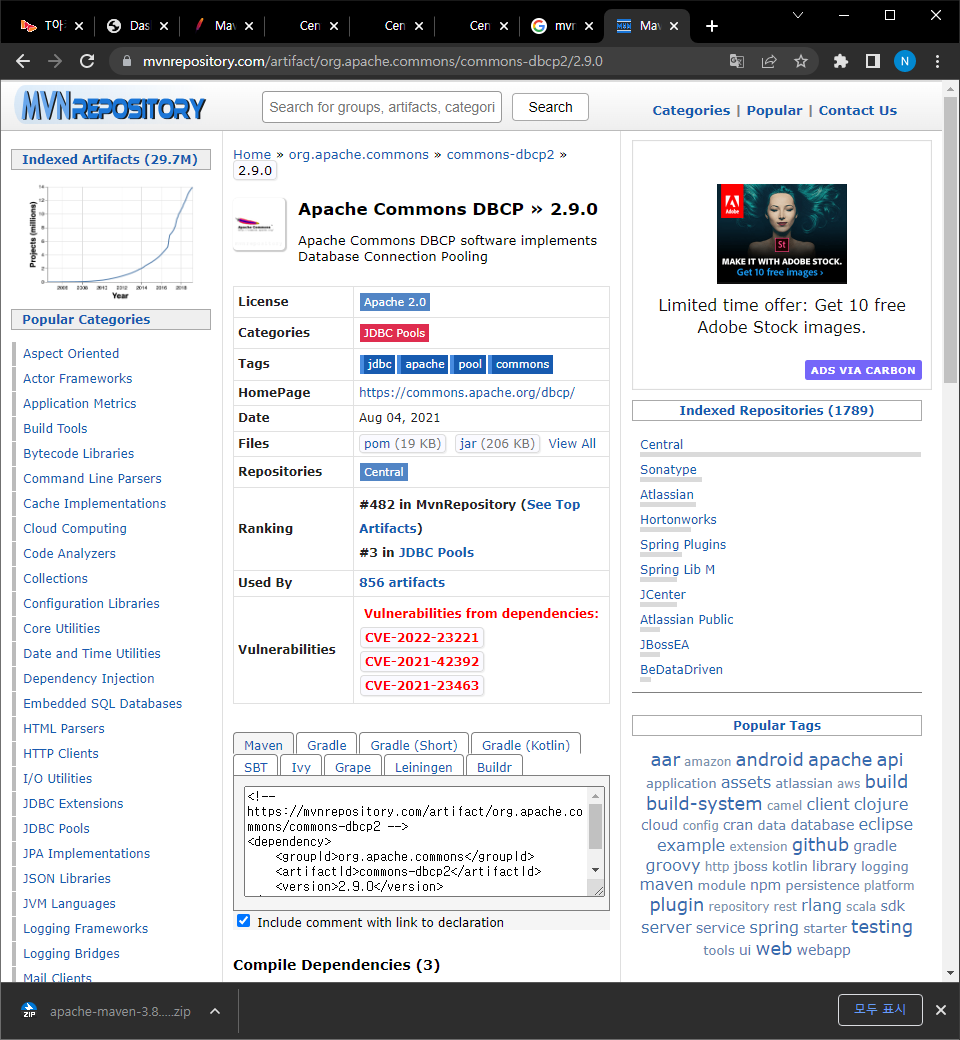
Task: Reload the current page
Action: [x=87, y=62]
